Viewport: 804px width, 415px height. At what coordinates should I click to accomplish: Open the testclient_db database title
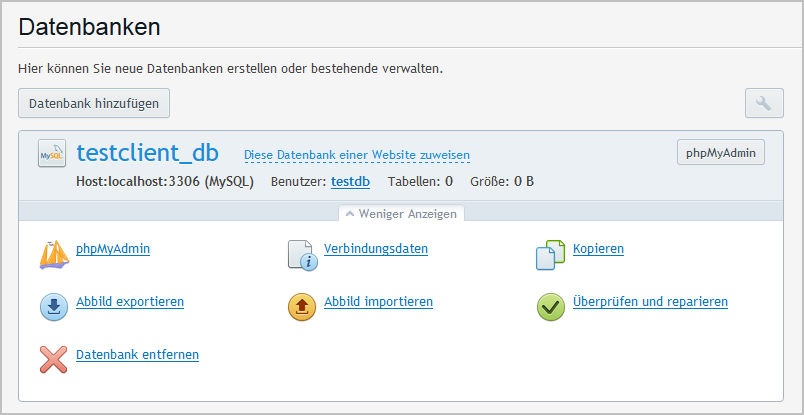pos(148,152)
